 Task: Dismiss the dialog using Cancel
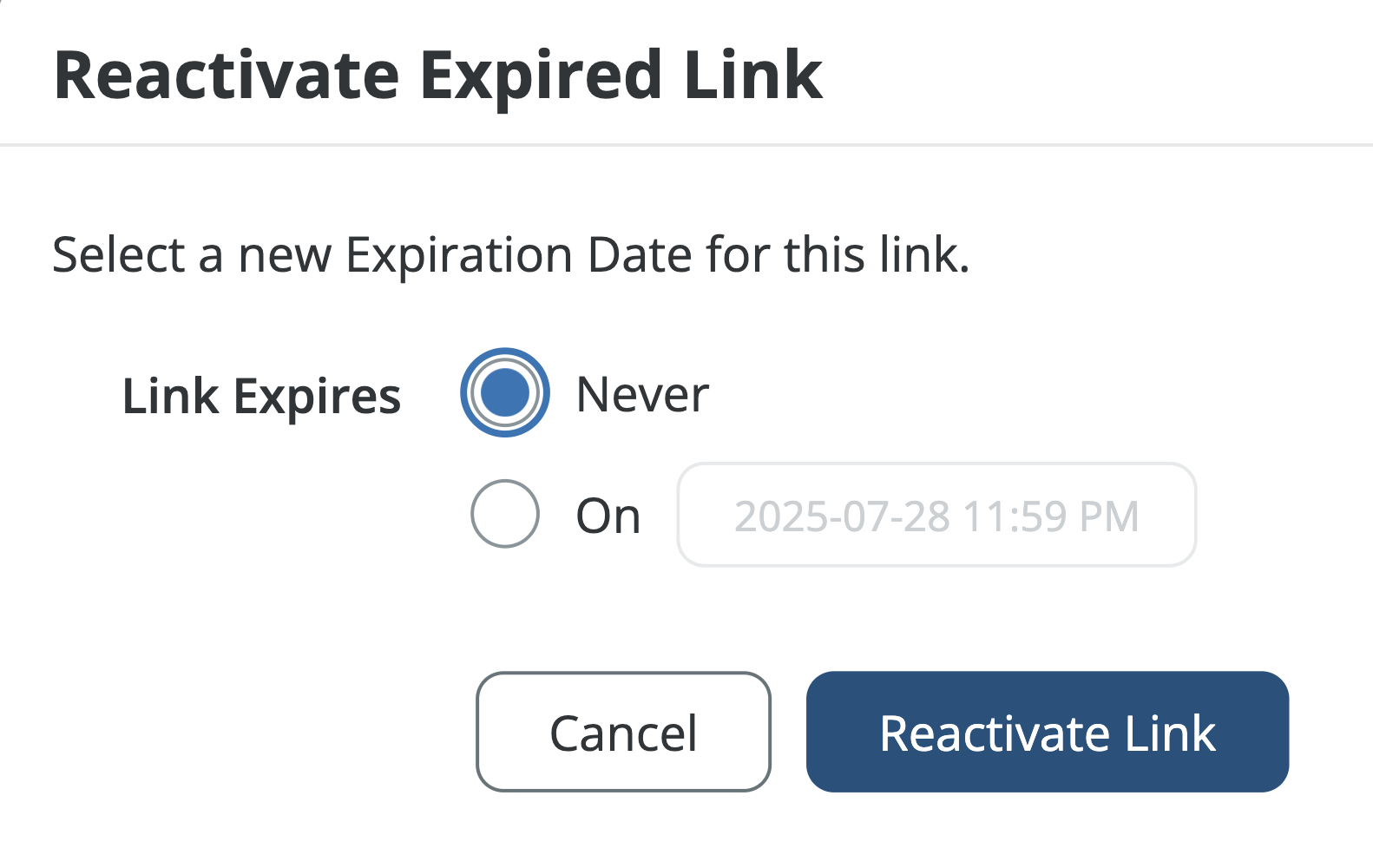pos(623,732)
